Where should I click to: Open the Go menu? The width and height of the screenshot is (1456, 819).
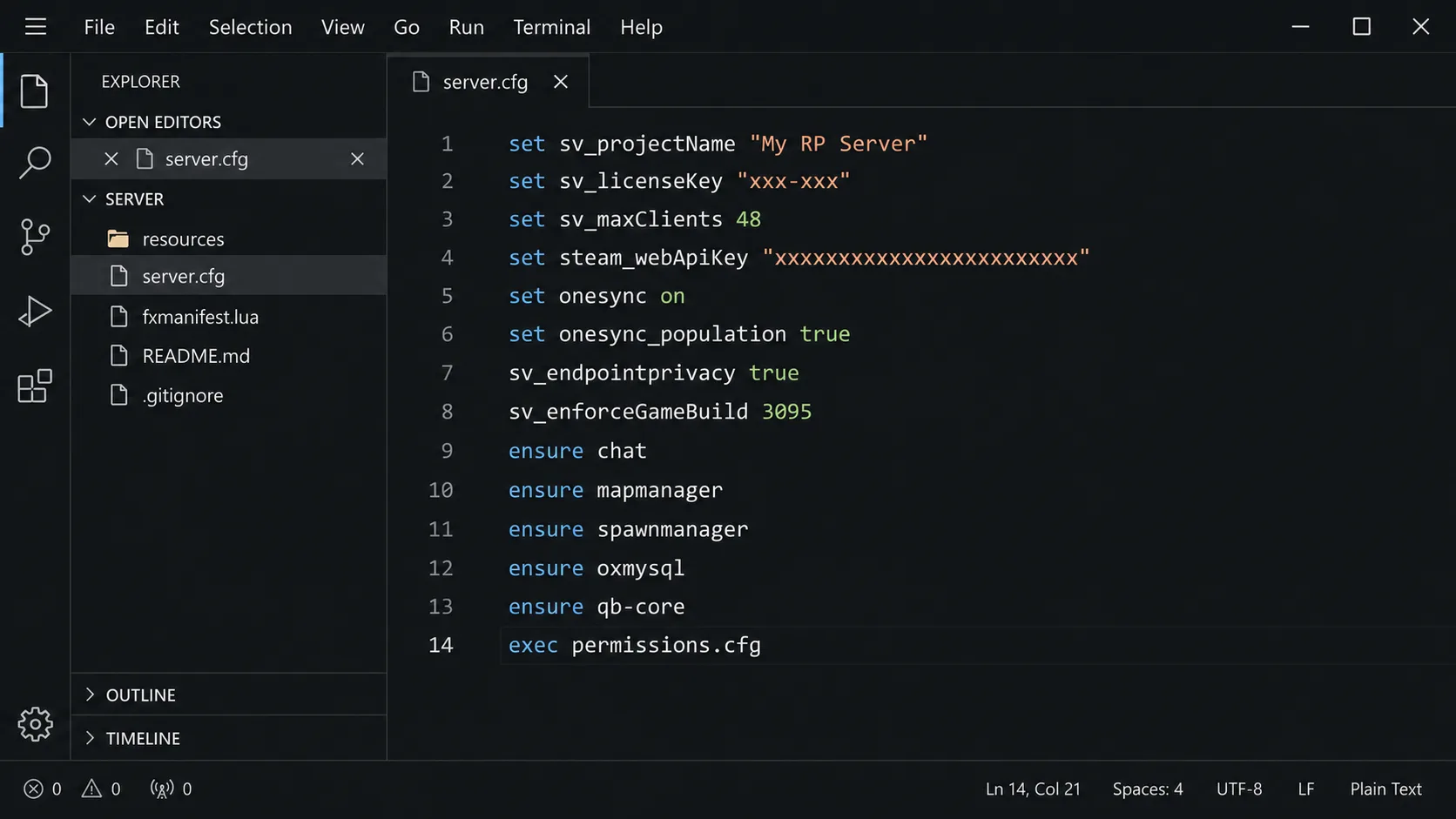click(407, 27)
